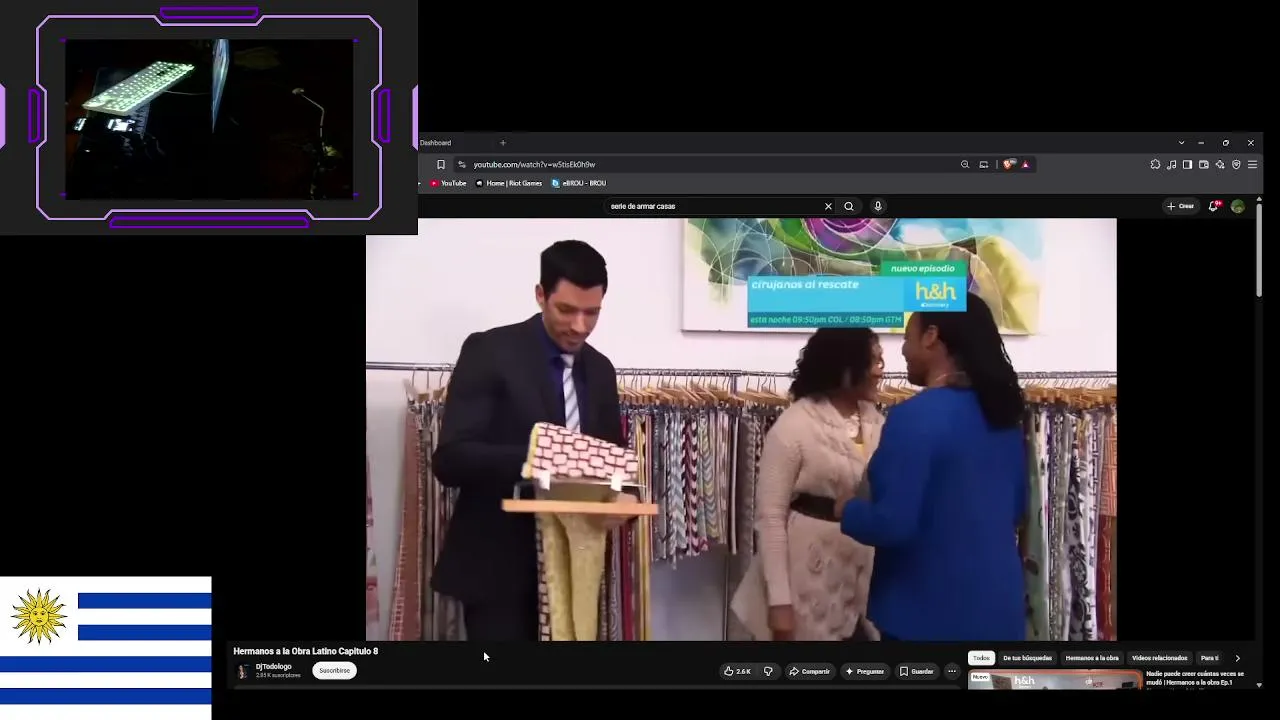This screenshot has height=720, width=1280.
Task: Click the Guardar save button
Action: pyautogui.click(x=916, y=671)
